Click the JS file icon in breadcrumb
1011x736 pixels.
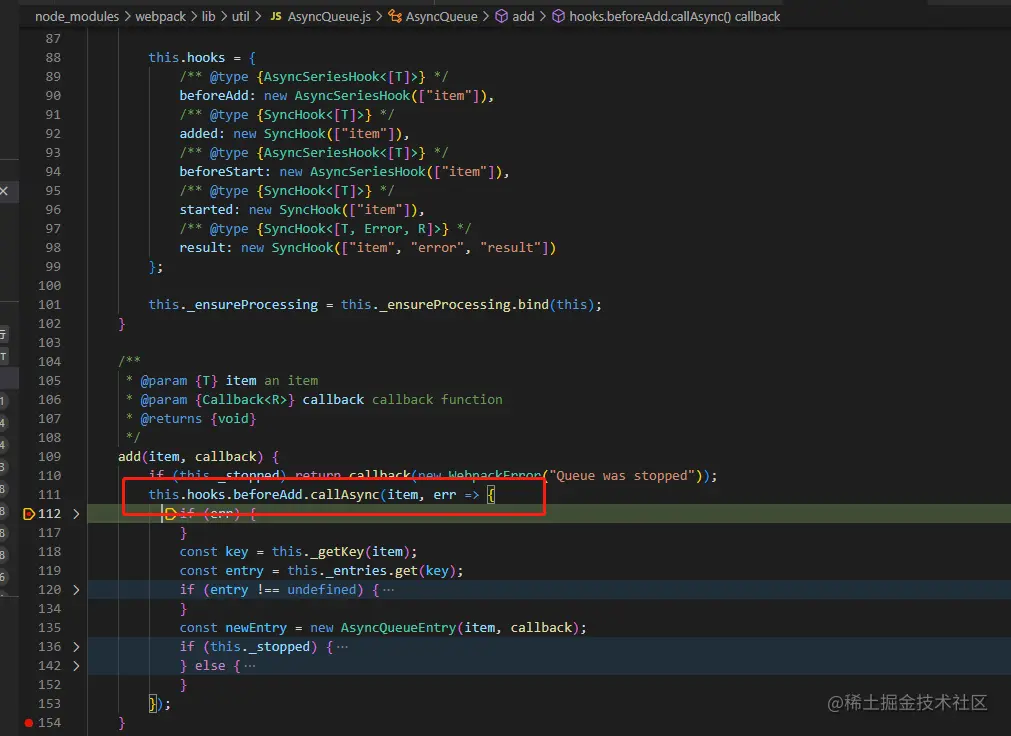click(276, 16)
